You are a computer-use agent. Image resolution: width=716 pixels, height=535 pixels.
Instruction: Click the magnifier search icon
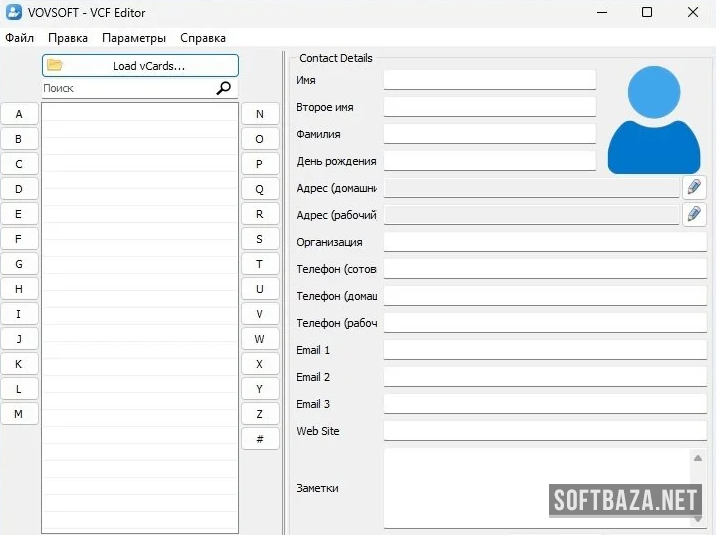click(224, 89)
